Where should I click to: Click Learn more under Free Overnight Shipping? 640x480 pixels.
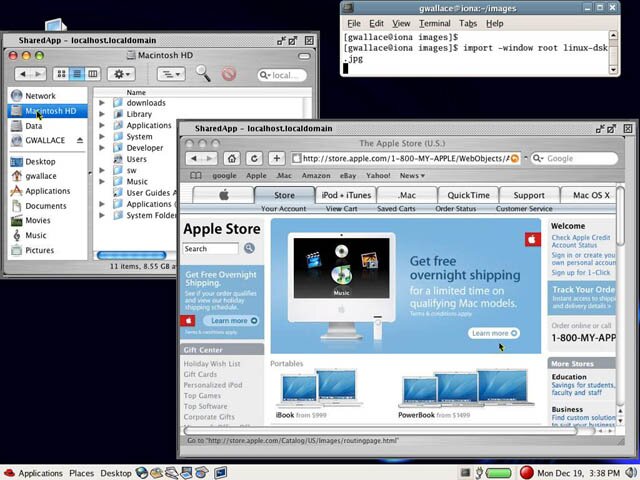pos(231,320)
